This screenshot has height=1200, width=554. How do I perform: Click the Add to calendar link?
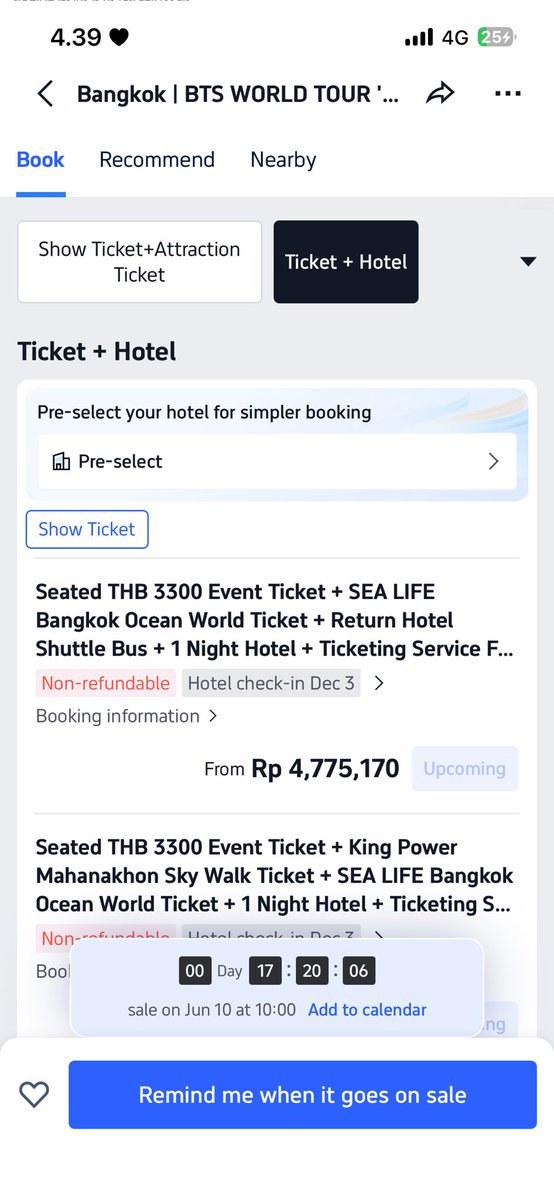click(x=367, y=1010)
